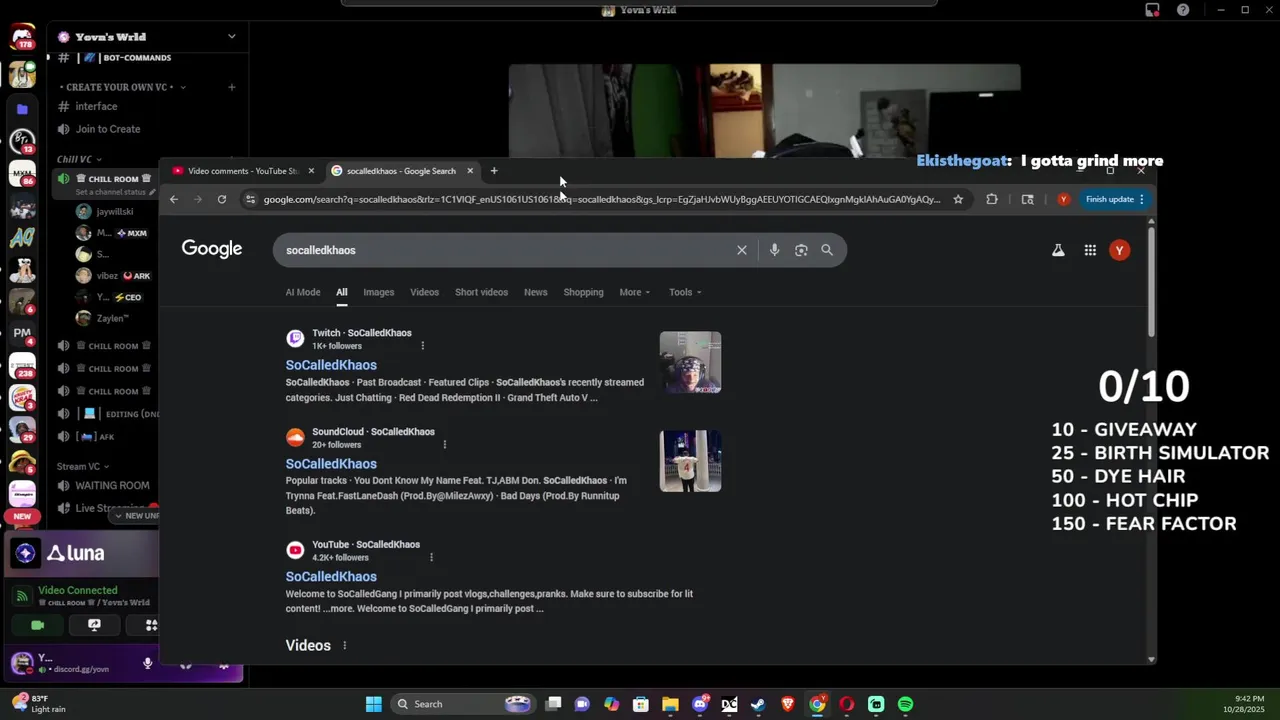Open Chrome profile avatar in toolbar
1280x720 pixels.
pyautogui.click(x=1063, y=199)
